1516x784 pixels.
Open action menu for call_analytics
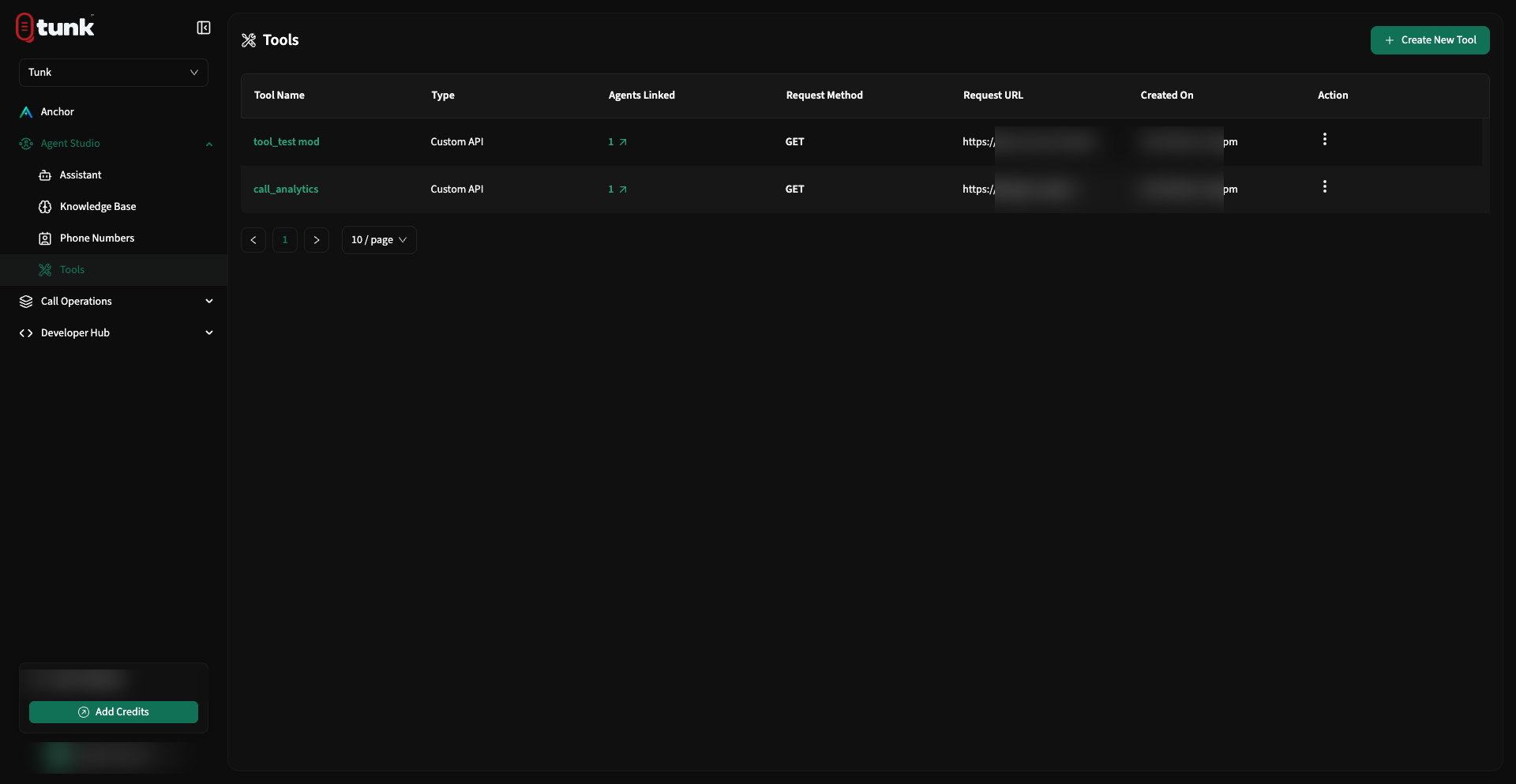click(x=1325, y=187)
